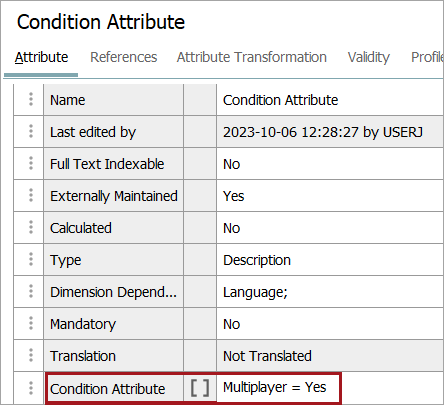
Task: Edit the Name value field
Action: coord(329,100)
